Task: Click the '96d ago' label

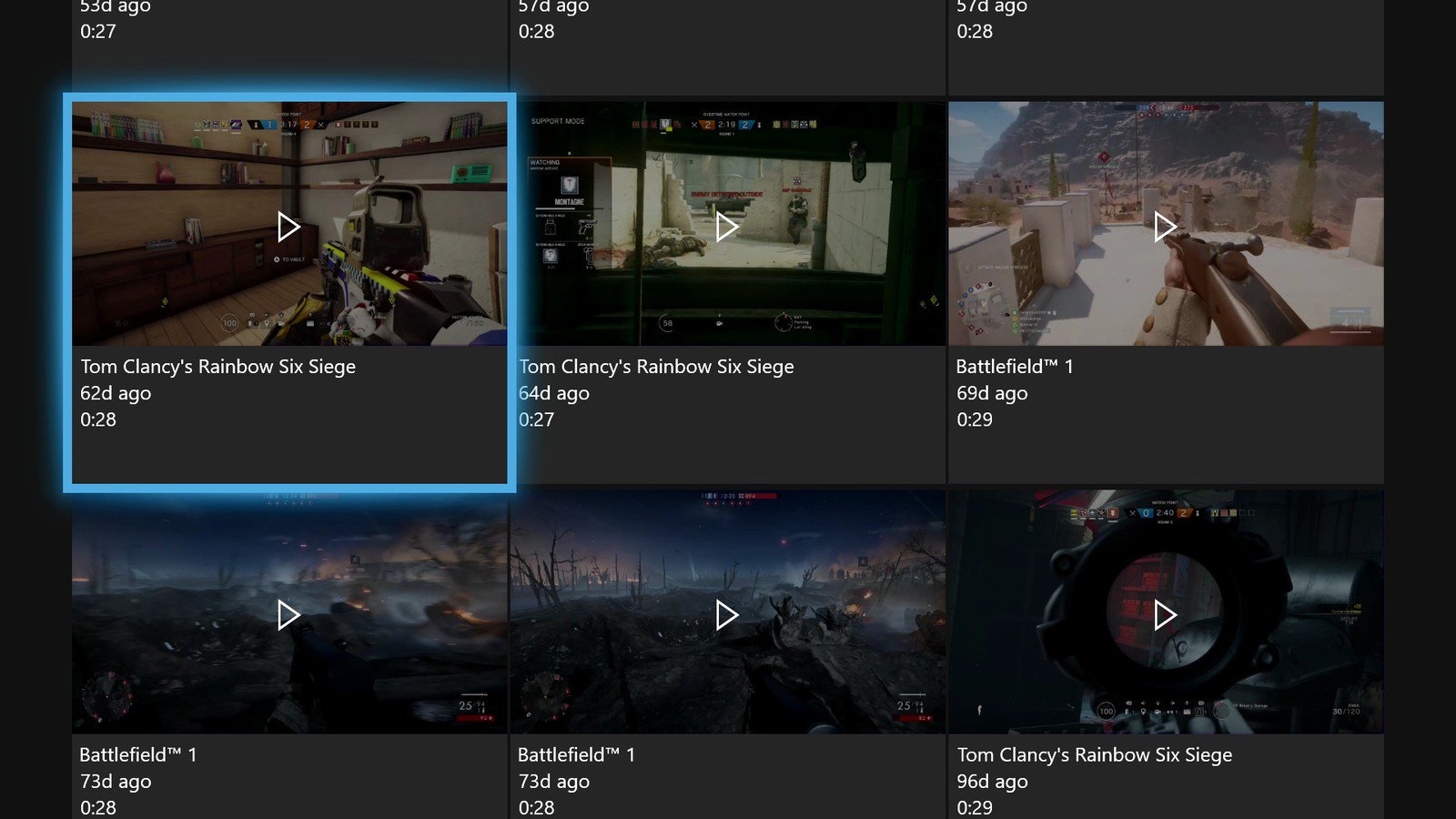Action: point(992,782)
